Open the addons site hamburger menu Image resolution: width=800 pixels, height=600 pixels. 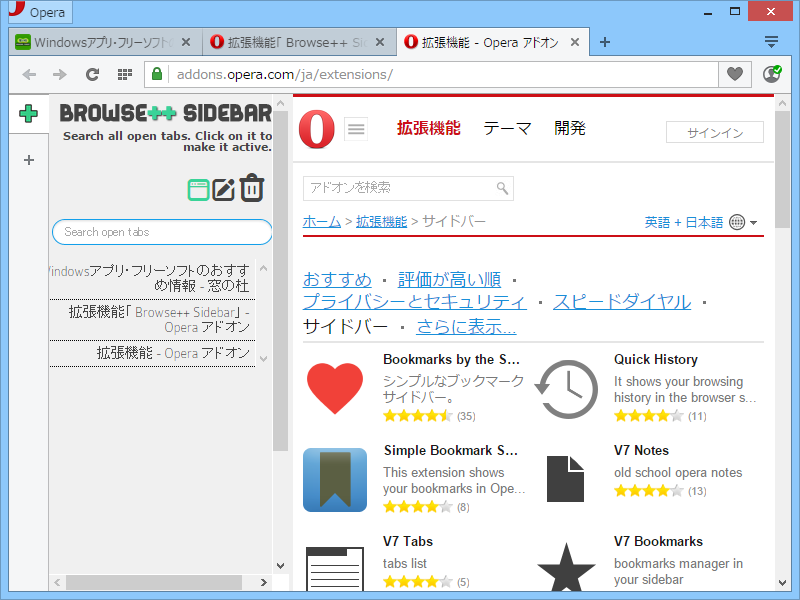[356, 128]
